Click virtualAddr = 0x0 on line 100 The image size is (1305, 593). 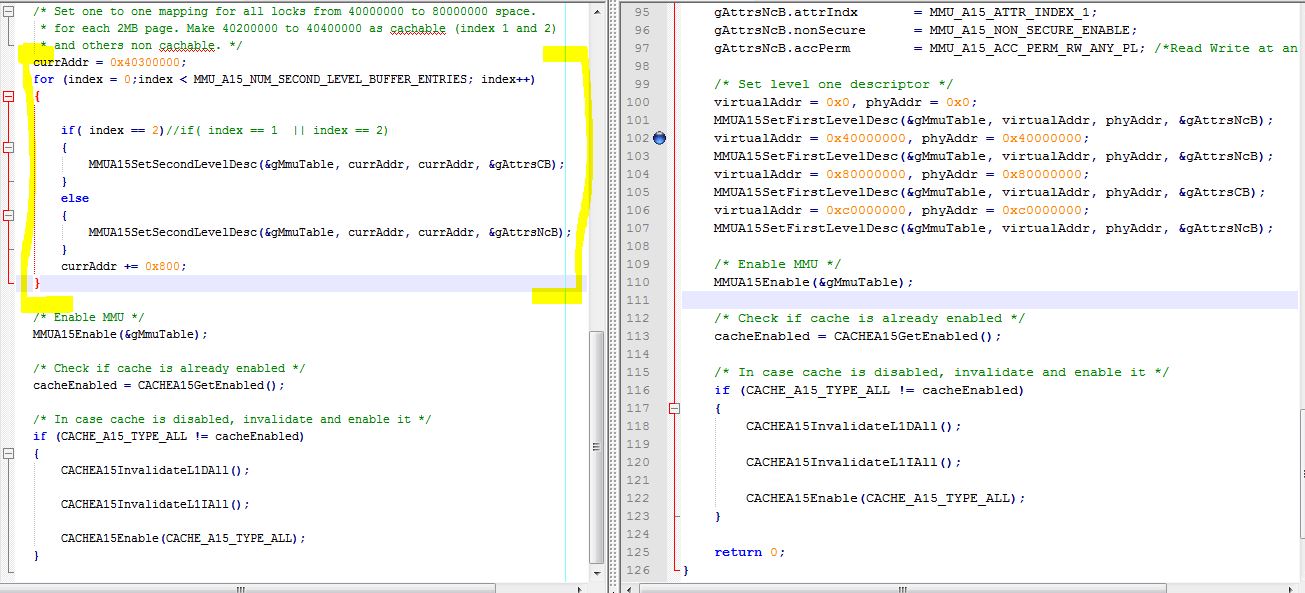[x=845, y=102]
